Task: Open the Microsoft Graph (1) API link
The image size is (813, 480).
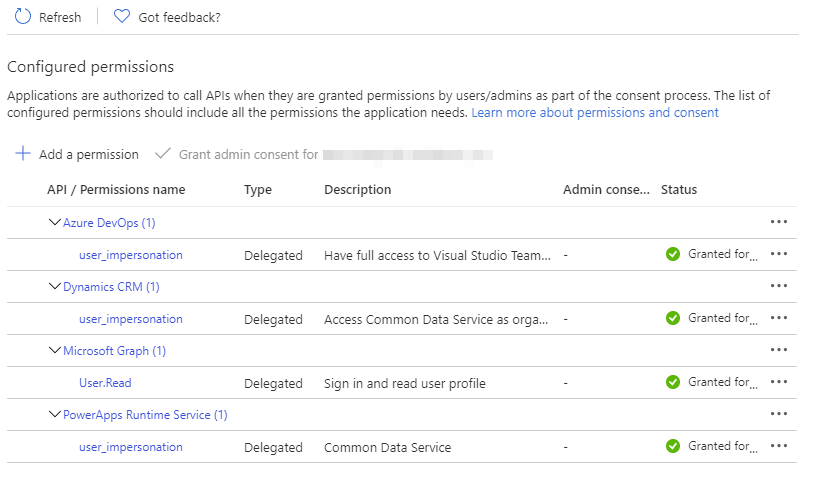Action: click(115, 351)
